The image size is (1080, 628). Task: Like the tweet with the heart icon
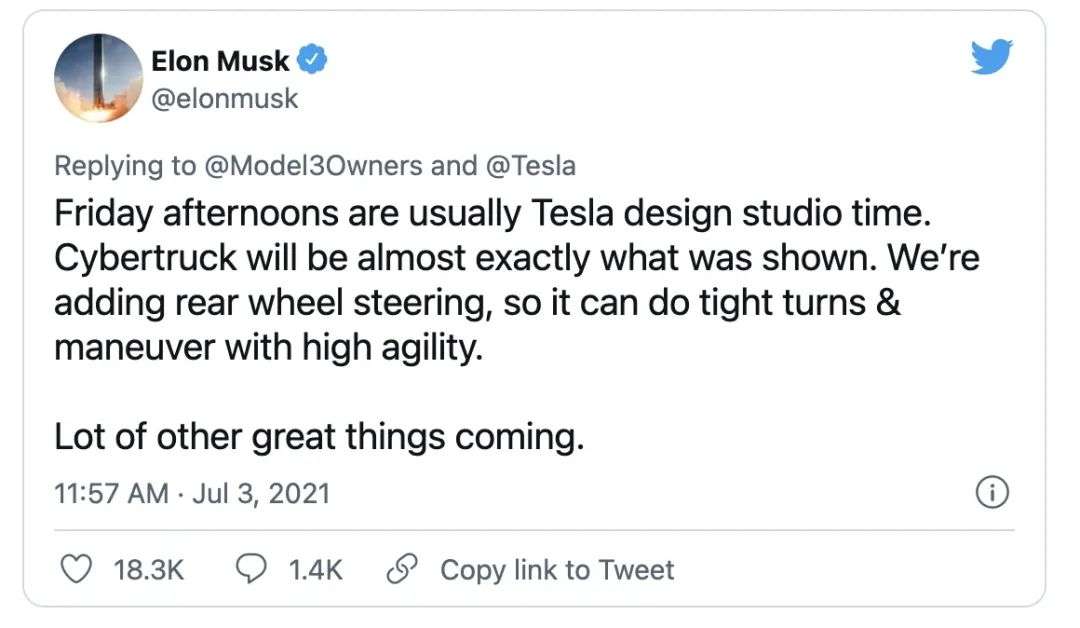click(x=77, y=569)
